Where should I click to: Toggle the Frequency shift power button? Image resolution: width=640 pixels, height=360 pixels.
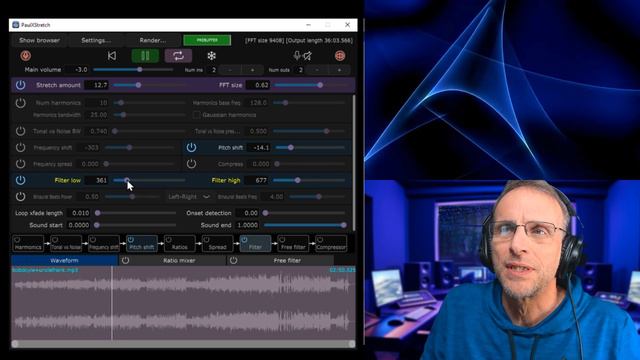(20, 147)
